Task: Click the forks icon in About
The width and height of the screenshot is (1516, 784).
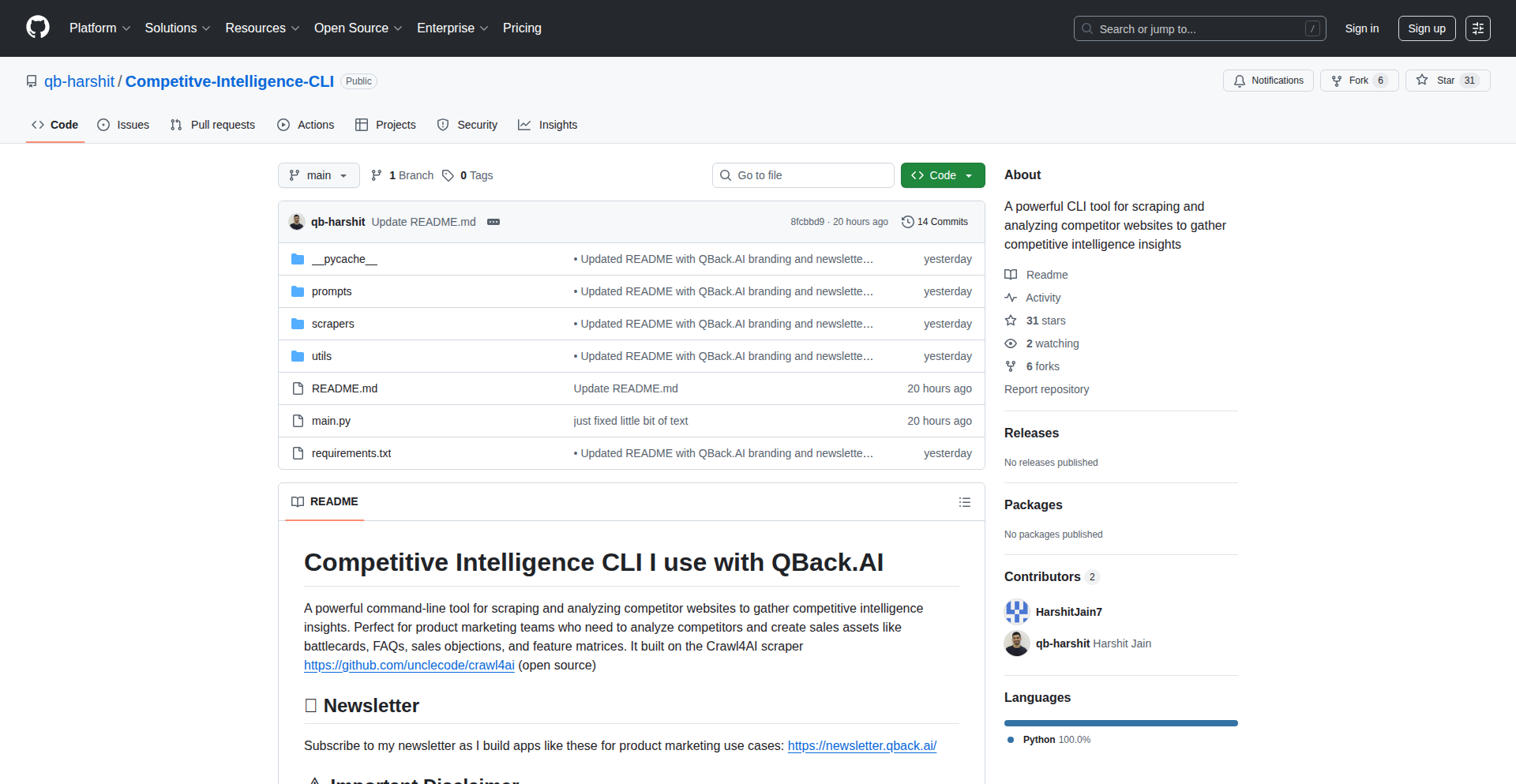Action: 1011,366
